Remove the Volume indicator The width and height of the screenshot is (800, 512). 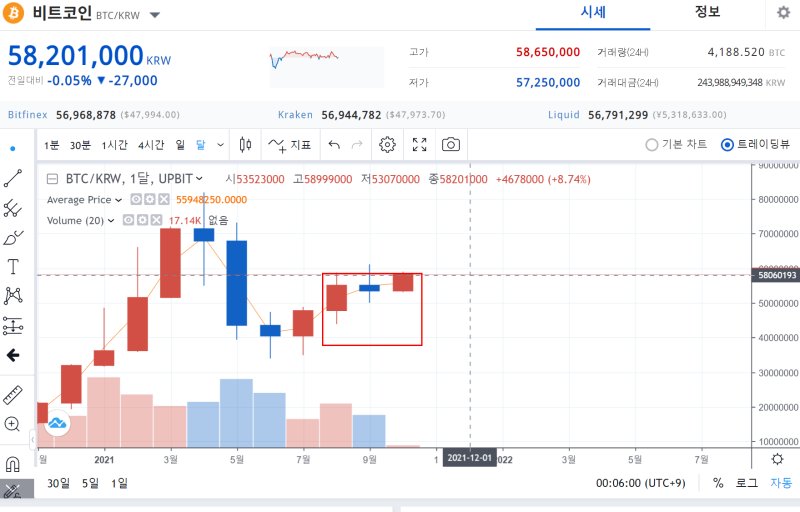tap(156, 220)
